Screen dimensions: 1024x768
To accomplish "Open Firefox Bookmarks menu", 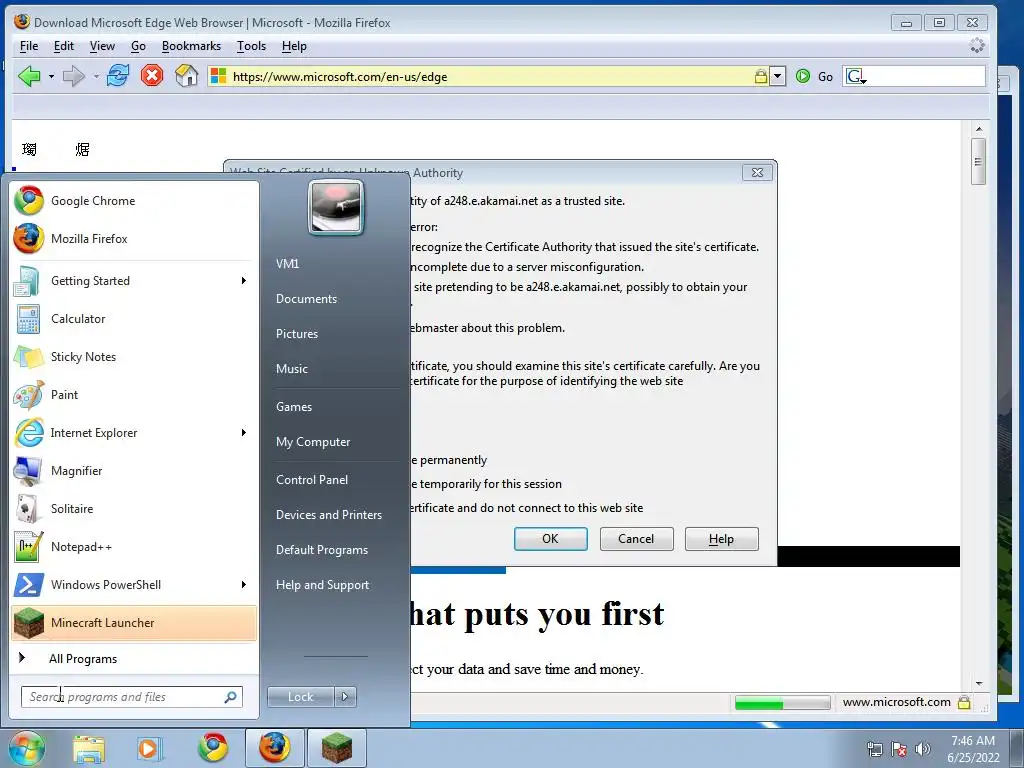I will [191, 46].
